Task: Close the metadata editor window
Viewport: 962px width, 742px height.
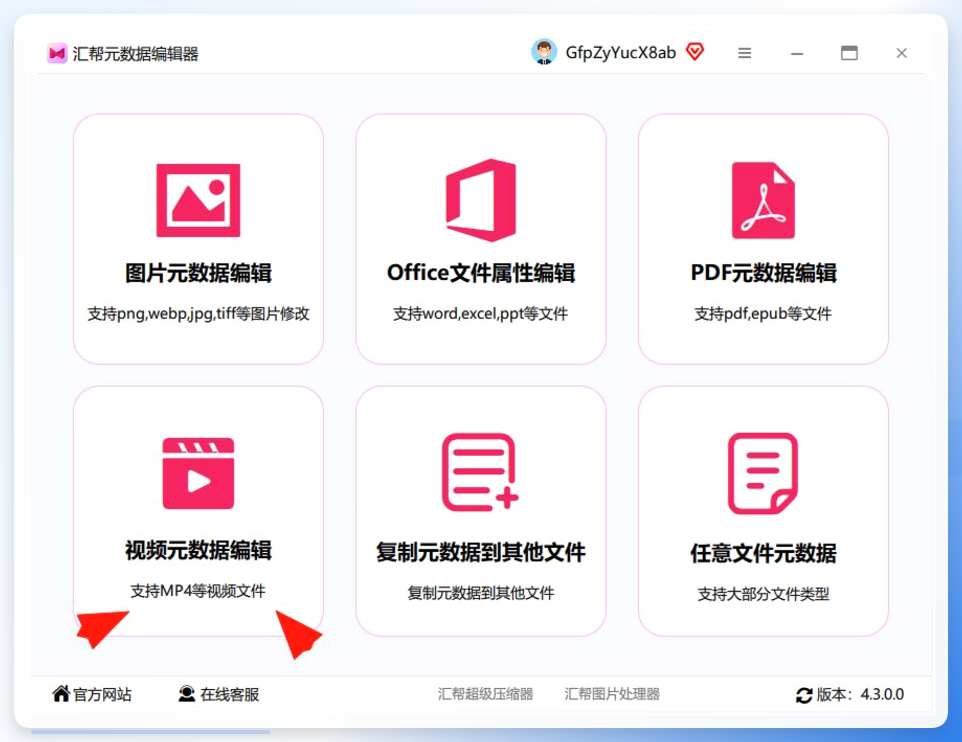Action: click(901, 53)
